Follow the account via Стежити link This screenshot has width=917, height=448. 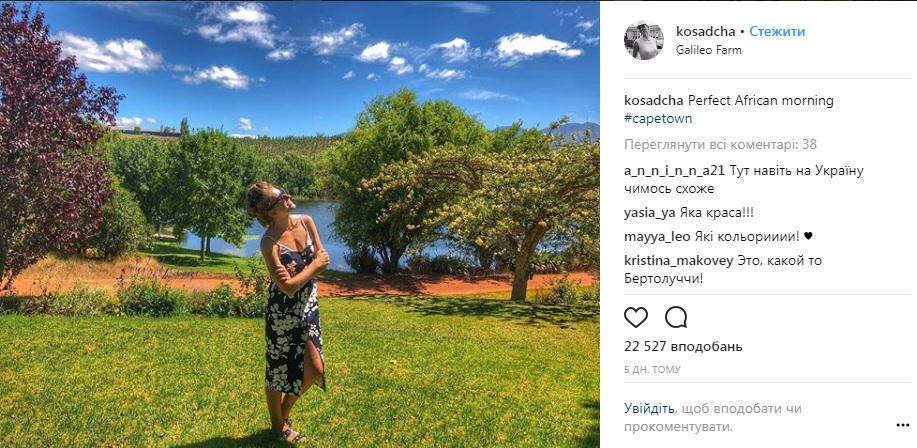[x=777, y=32]
